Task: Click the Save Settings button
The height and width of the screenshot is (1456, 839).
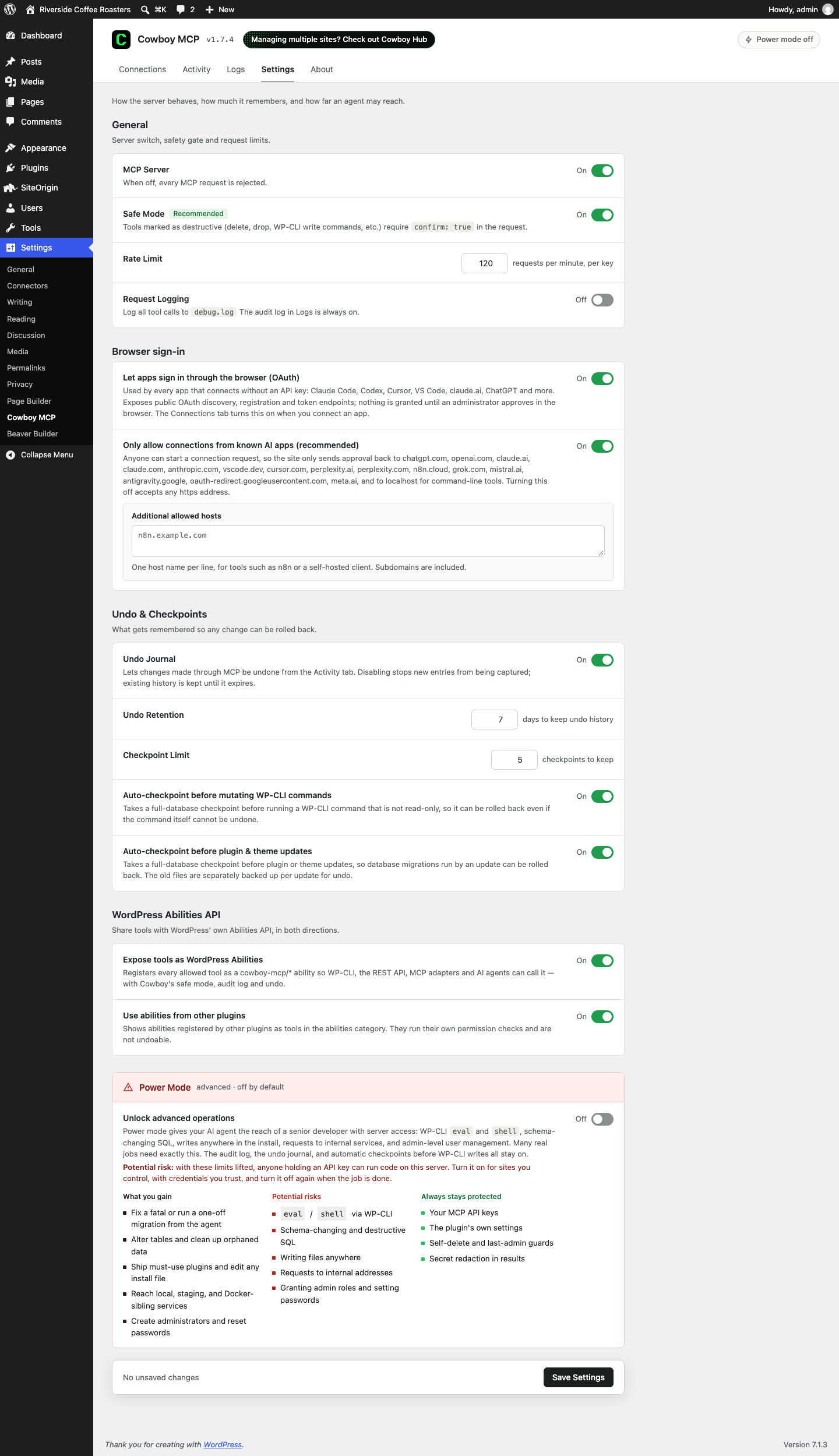Action: pos(579,1377)
